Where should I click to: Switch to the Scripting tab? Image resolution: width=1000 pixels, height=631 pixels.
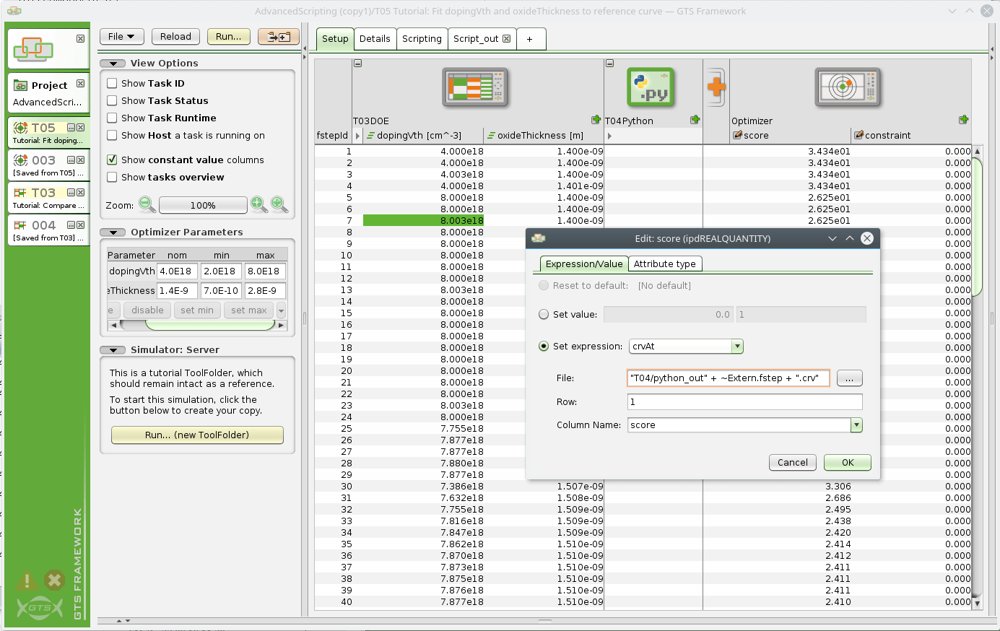tap(422, 38)
